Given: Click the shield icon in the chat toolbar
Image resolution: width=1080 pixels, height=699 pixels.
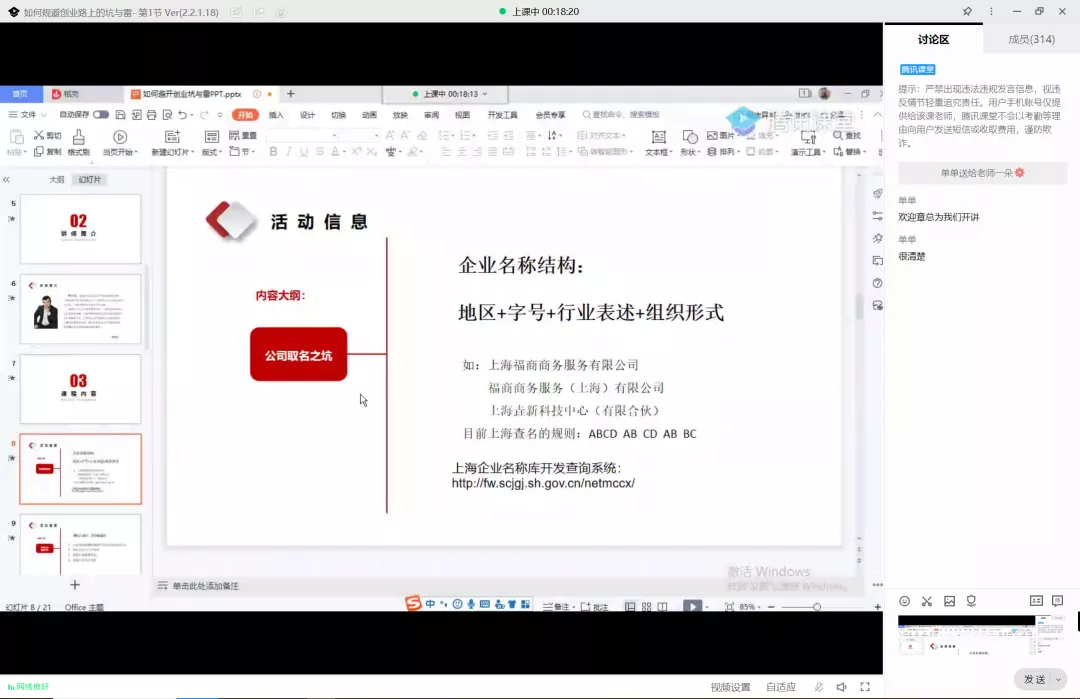Looking at the screenshot, I should tap(971, 601).
